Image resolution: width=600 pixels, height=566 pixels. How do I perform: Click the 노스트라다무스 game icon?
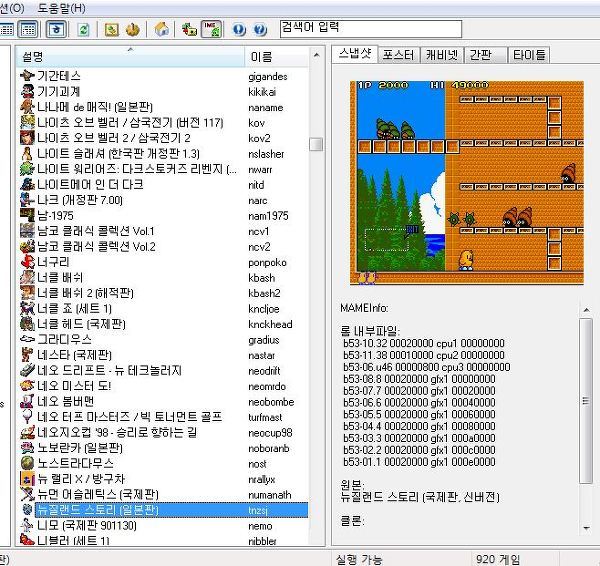pyautogui.click(x=27, y=463)
